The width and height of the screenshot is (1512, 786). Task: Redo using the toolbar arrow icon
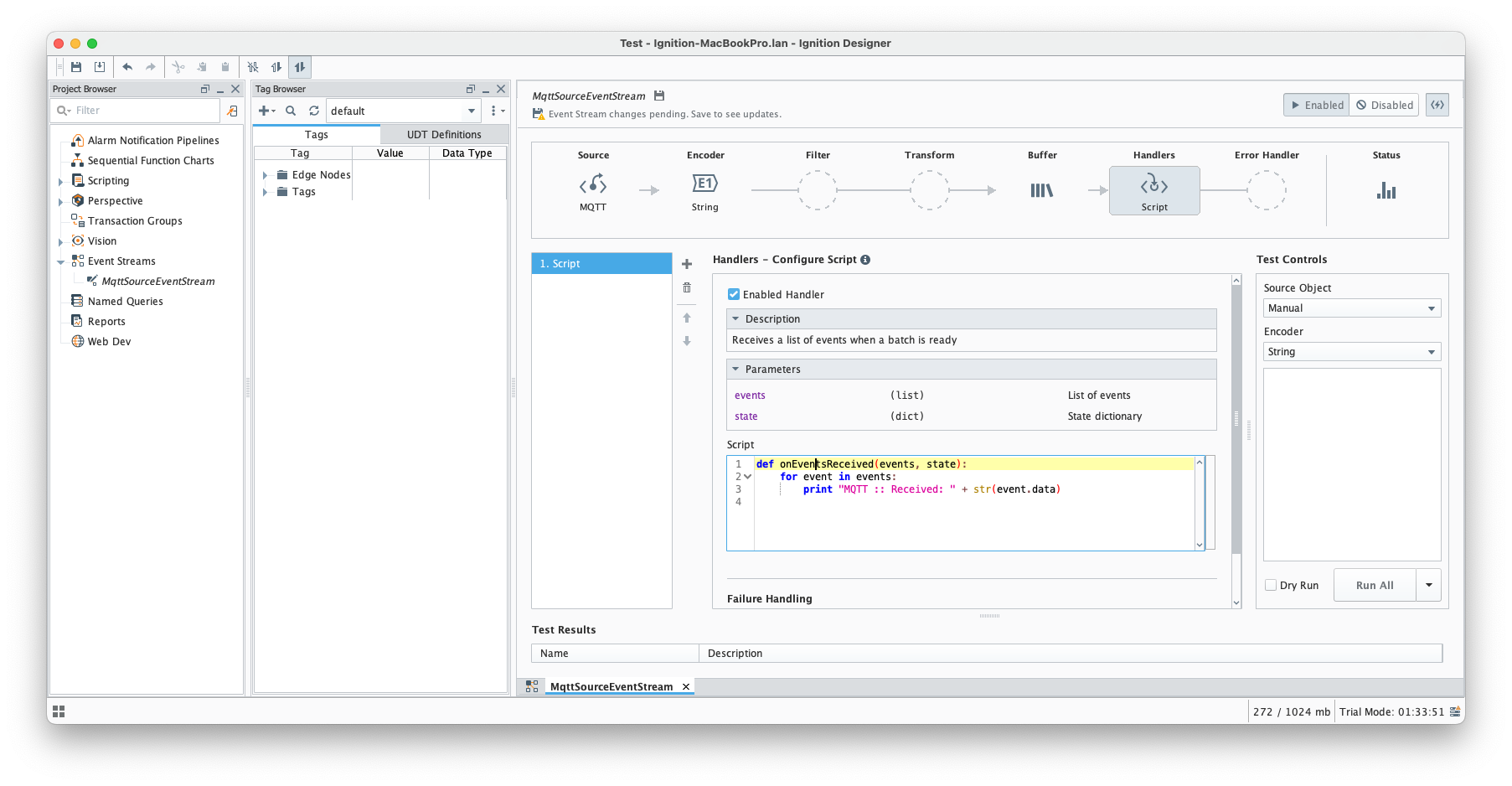[151, 67]
